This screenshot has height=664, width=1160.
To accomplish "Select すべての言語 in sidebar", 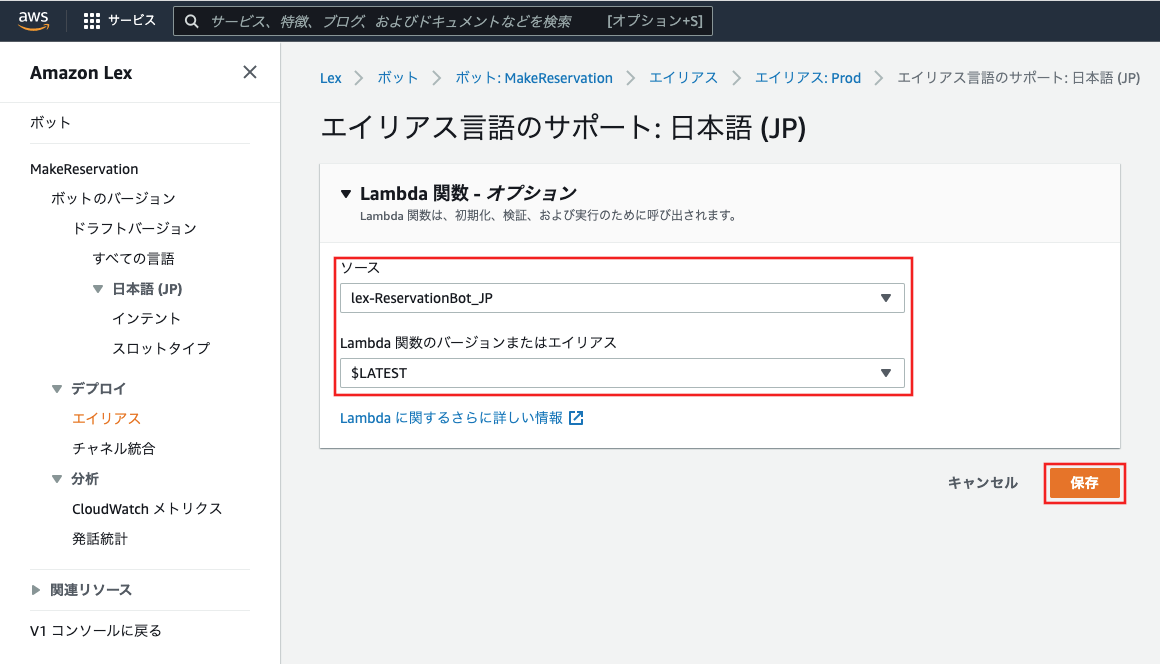I will [x=133, y=259].
